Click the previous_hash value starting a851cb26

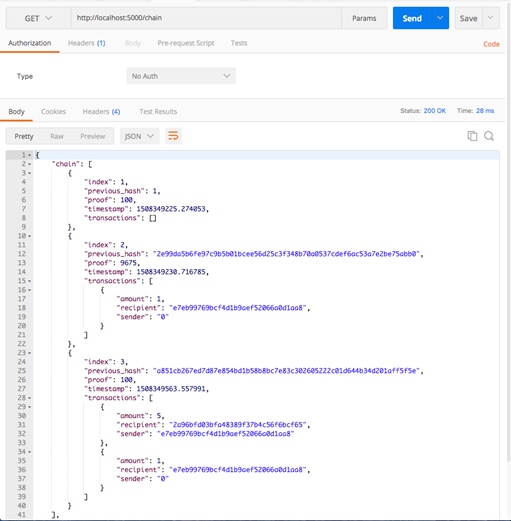pyautogui.click(x=286, y=371)
